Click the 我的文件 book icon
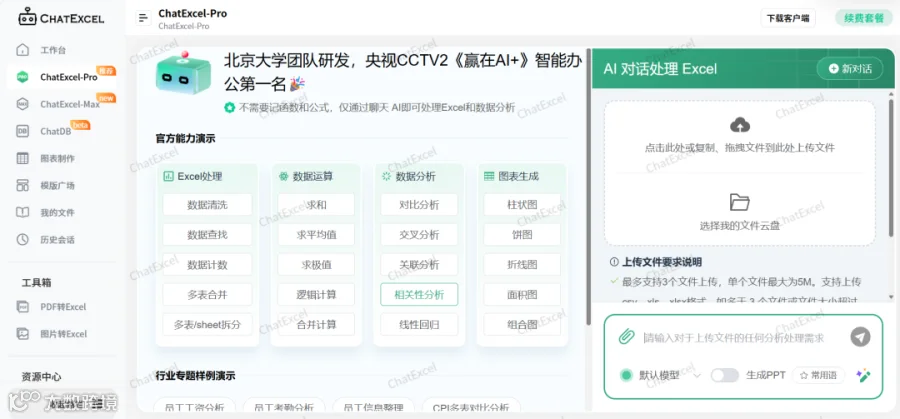The width and height of the screenshot is (900, 419). tap(22, 212)
